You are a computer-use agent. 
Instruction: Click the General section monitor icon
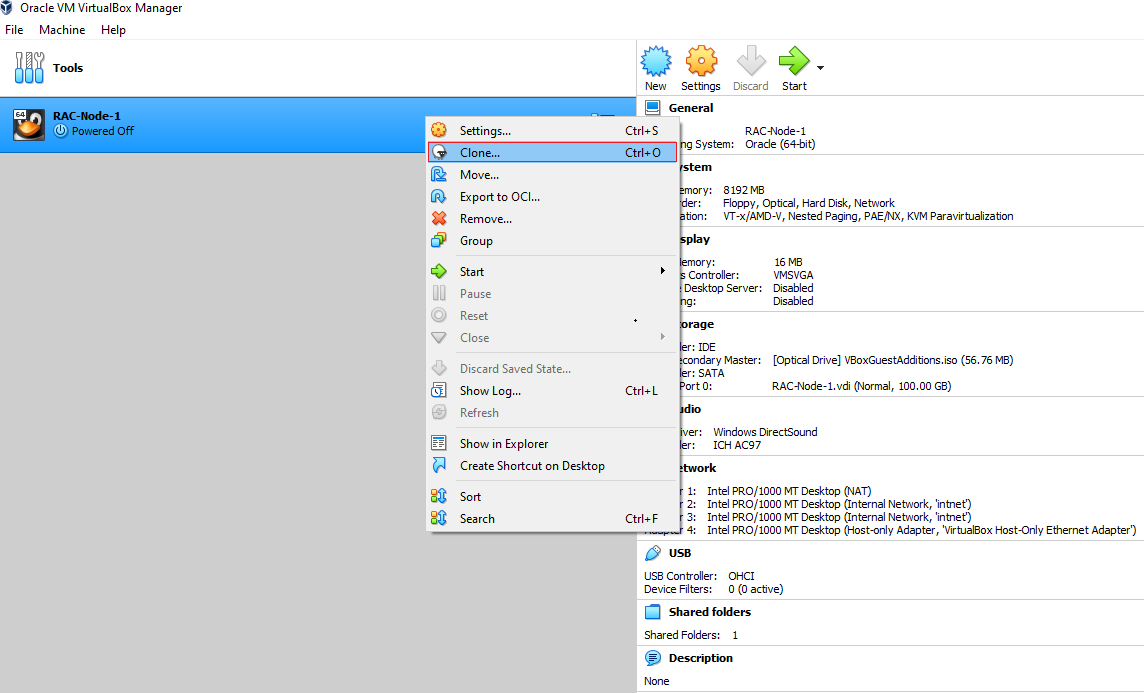coord(653,108)
